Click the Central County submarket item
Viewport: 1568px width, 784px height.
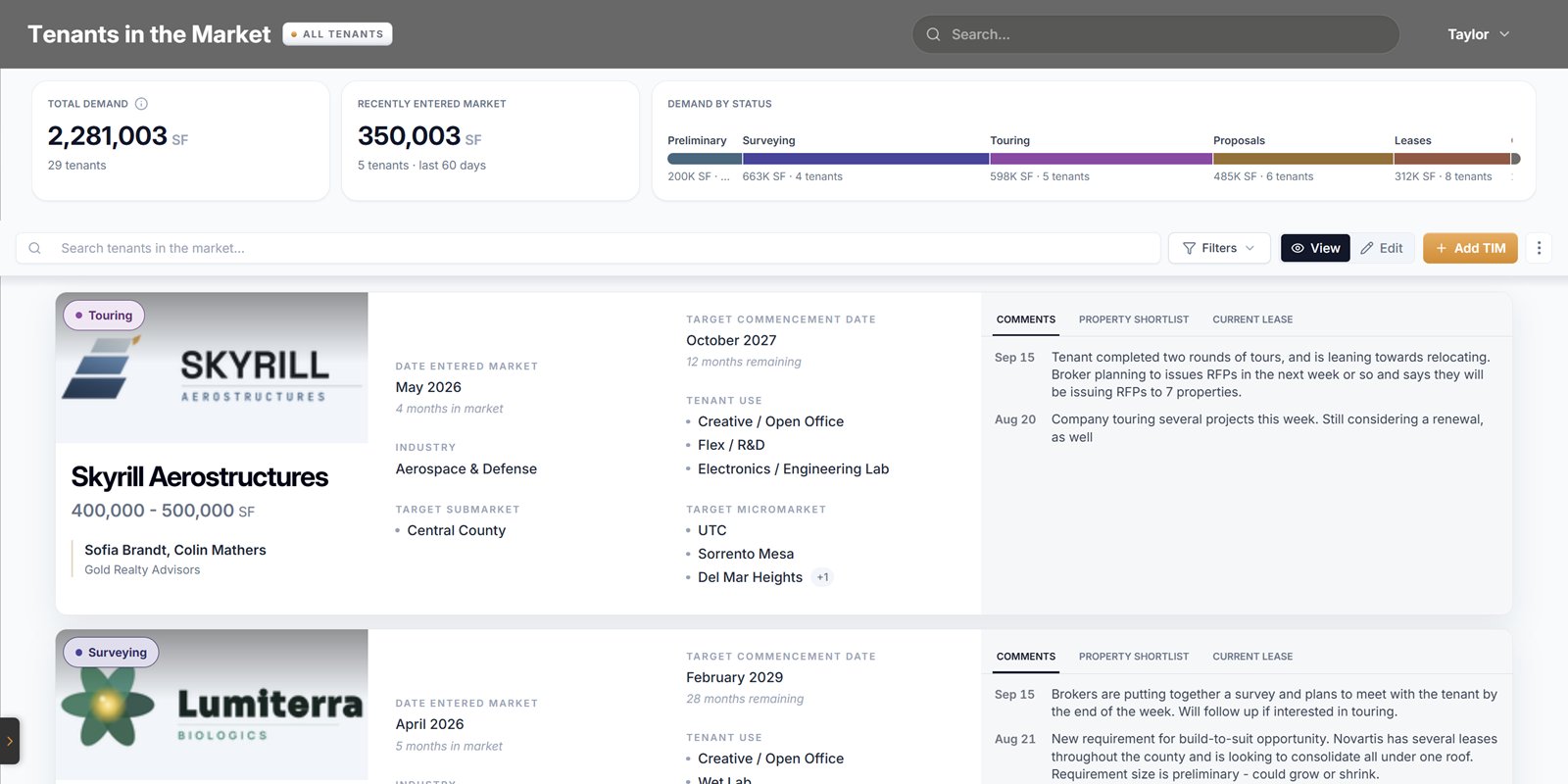457,530
